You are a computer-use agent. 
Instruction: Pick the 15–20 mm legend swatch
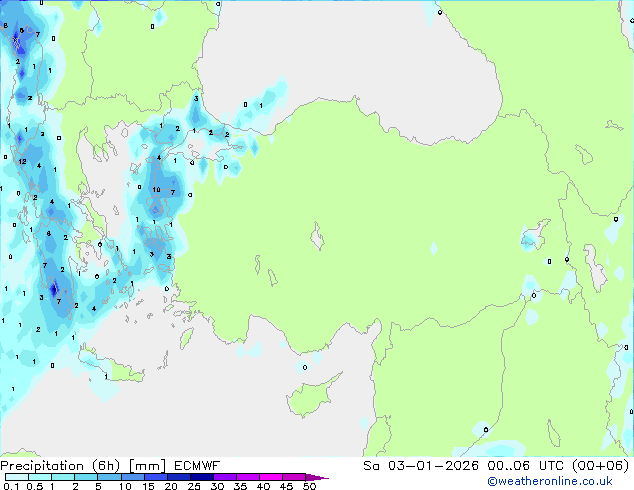[x=155, y=477]
